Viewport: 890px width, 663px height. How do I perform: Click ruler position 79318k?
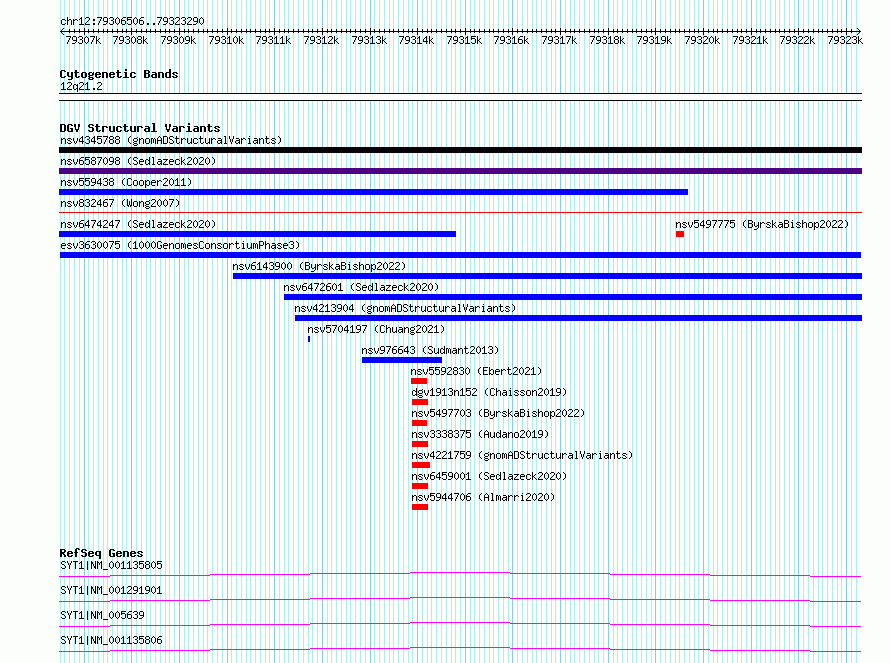[607, 40]
